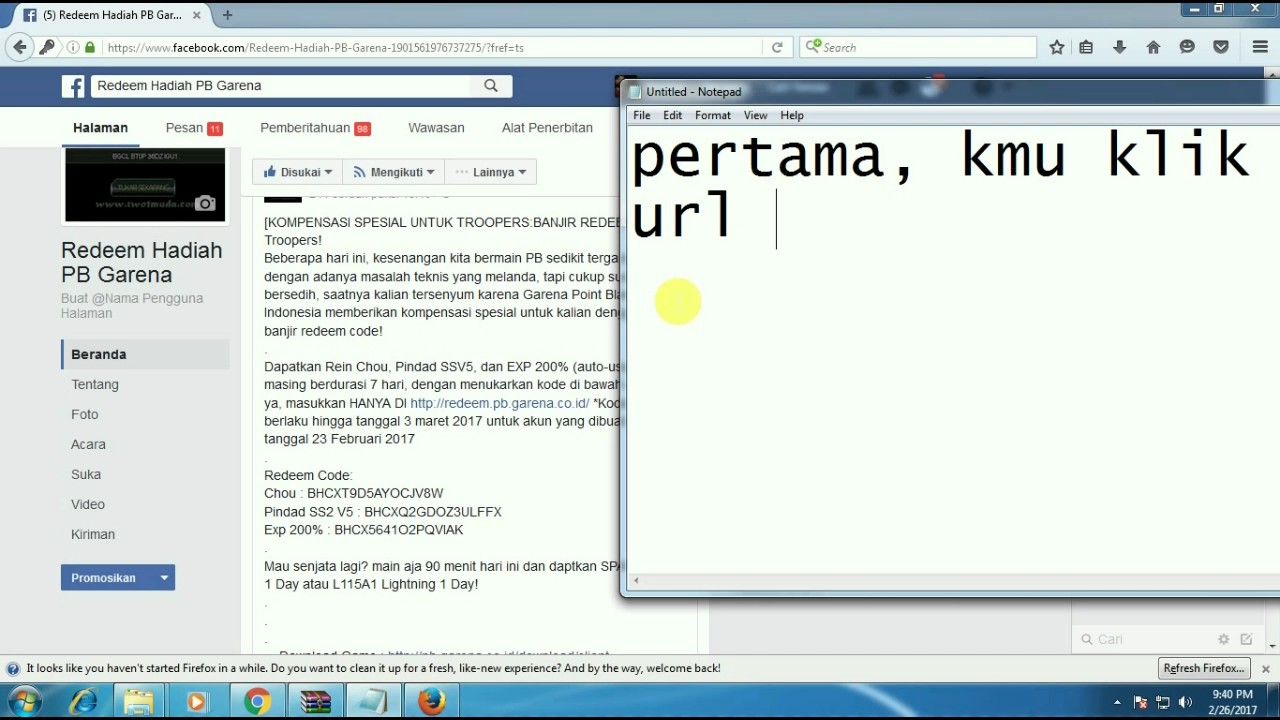Save page to Pocket icon

click(x=1221, y=47)
